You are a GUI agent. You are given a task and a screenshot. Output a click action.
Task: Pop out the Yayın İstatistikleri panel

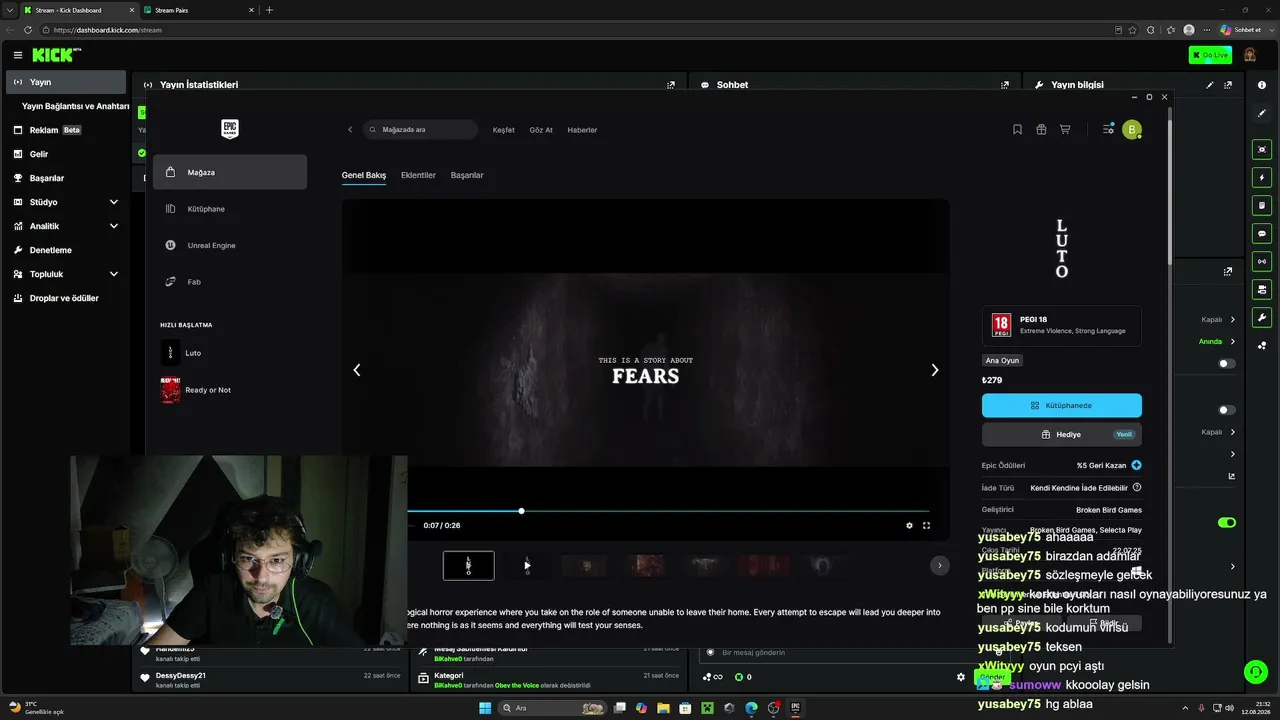click(671, 85)
